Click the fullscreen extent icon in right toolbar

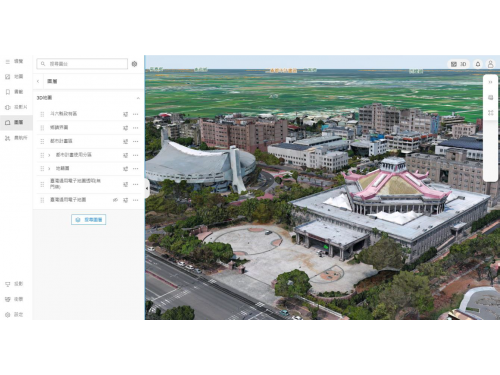tap(490, 113)
